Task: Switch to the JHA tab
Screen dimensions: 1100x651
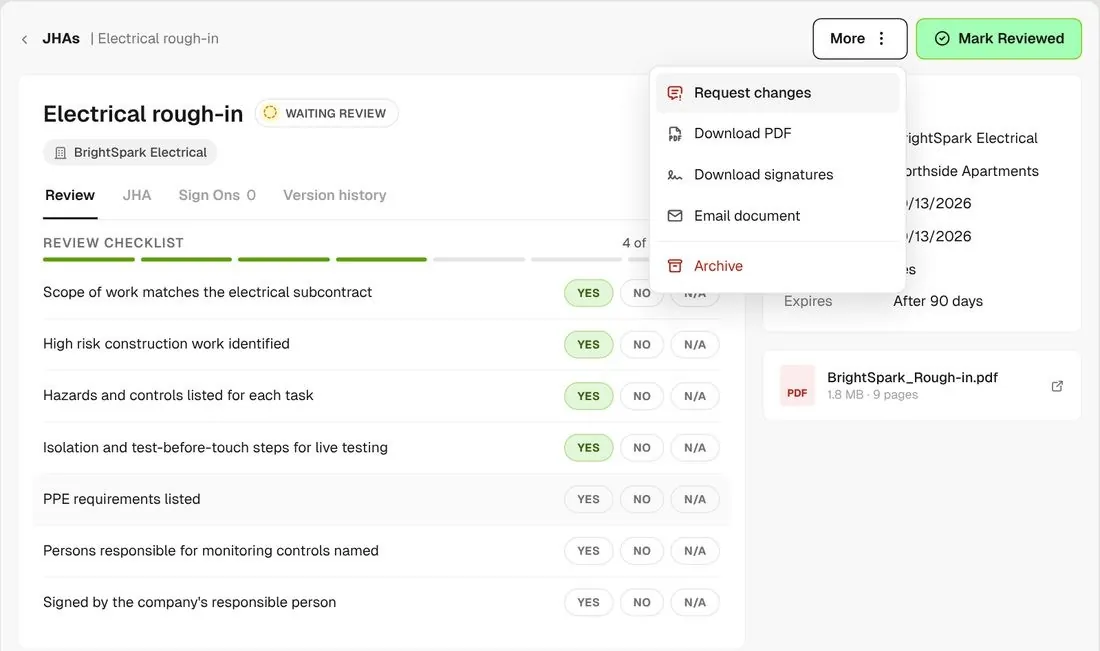Action: pyautogui.click(x=137, y=195)
